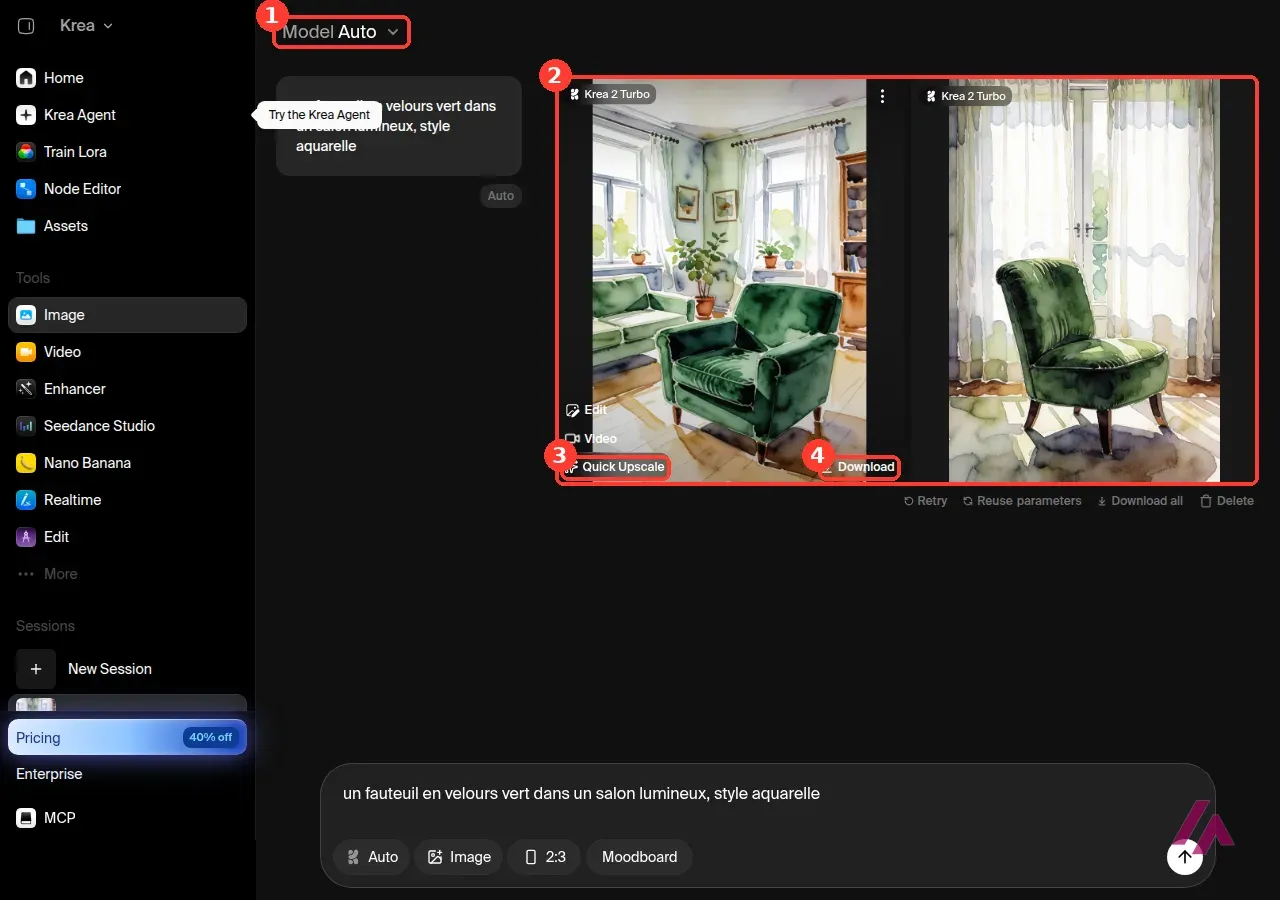Open the MCP page
The image size is (1280, 900).
[127, 818]
